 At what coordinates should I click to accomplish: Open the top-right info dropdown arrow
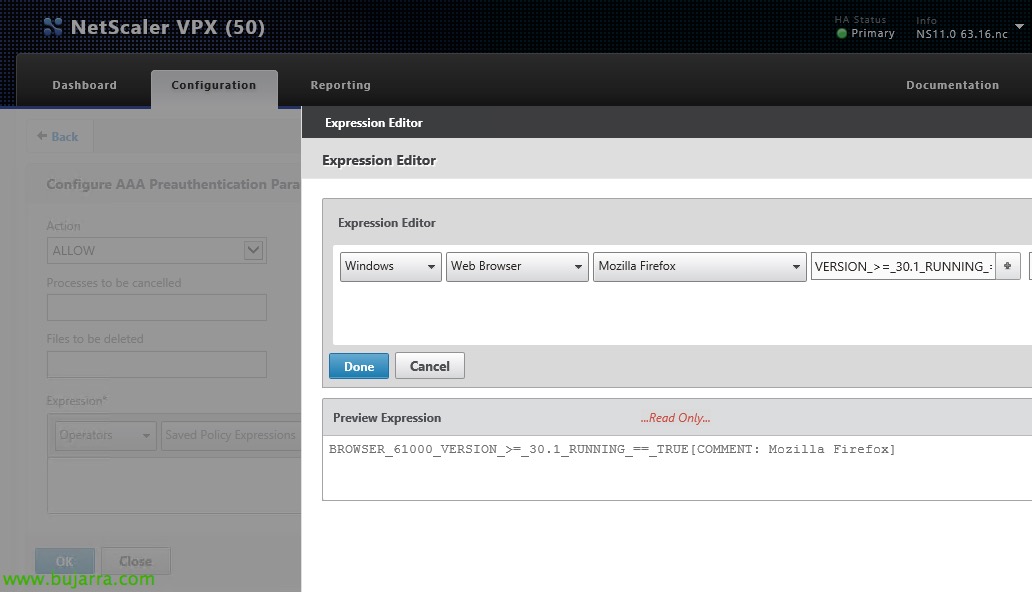point(1019,26)
